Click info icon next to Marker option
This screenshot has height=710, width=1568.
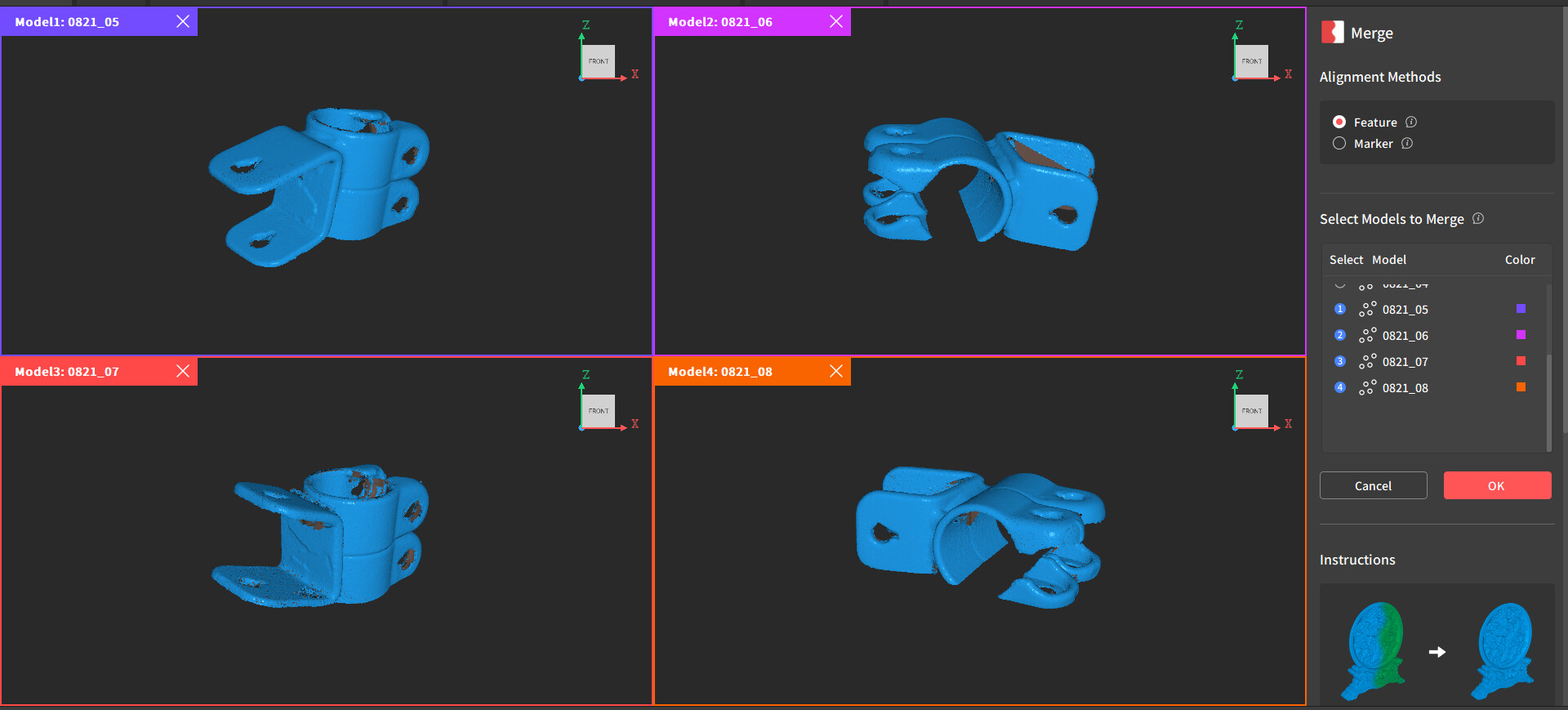(x=1407, y=143)
